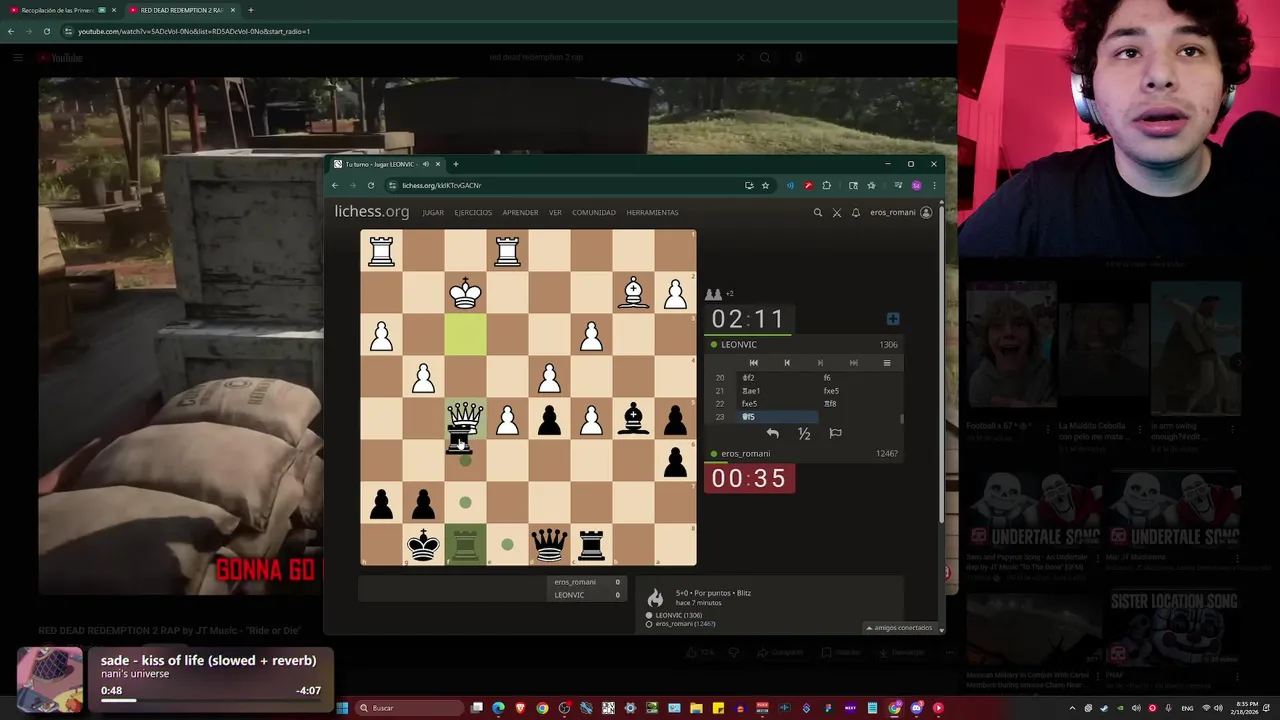This screenshot has width=1280, height=720.
Task: Open Windows Start menu
Action: (x=342, y=708)
